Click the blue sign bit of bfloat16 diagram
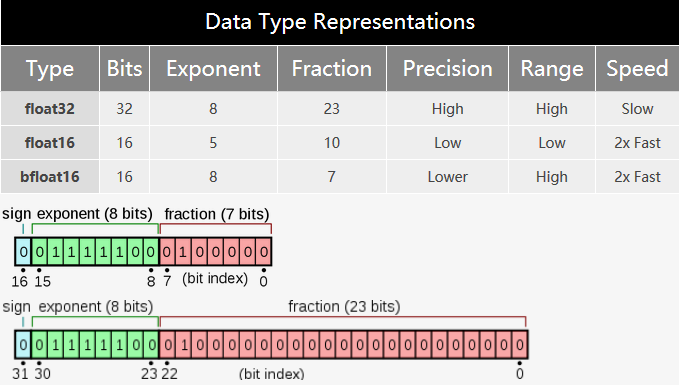The image size is (679, 385). 23,252
